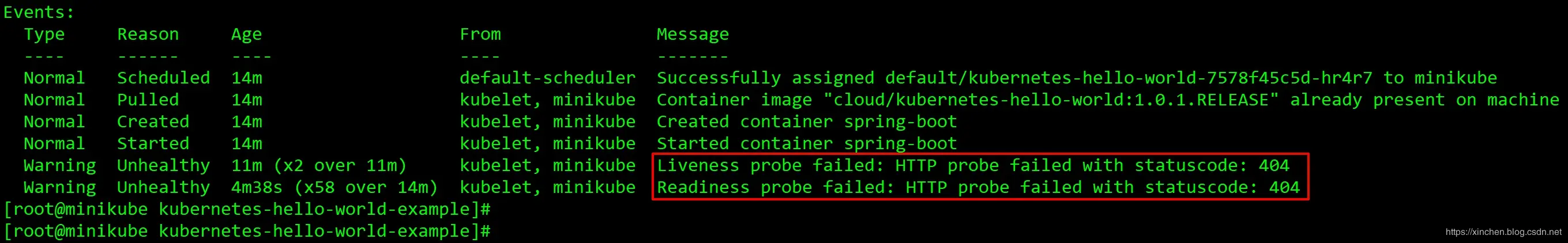Open the xinchen.blog.csdn.net watermark link
The height and width of the screenshot is (243, 1568).
click(x=1503, y=231)
